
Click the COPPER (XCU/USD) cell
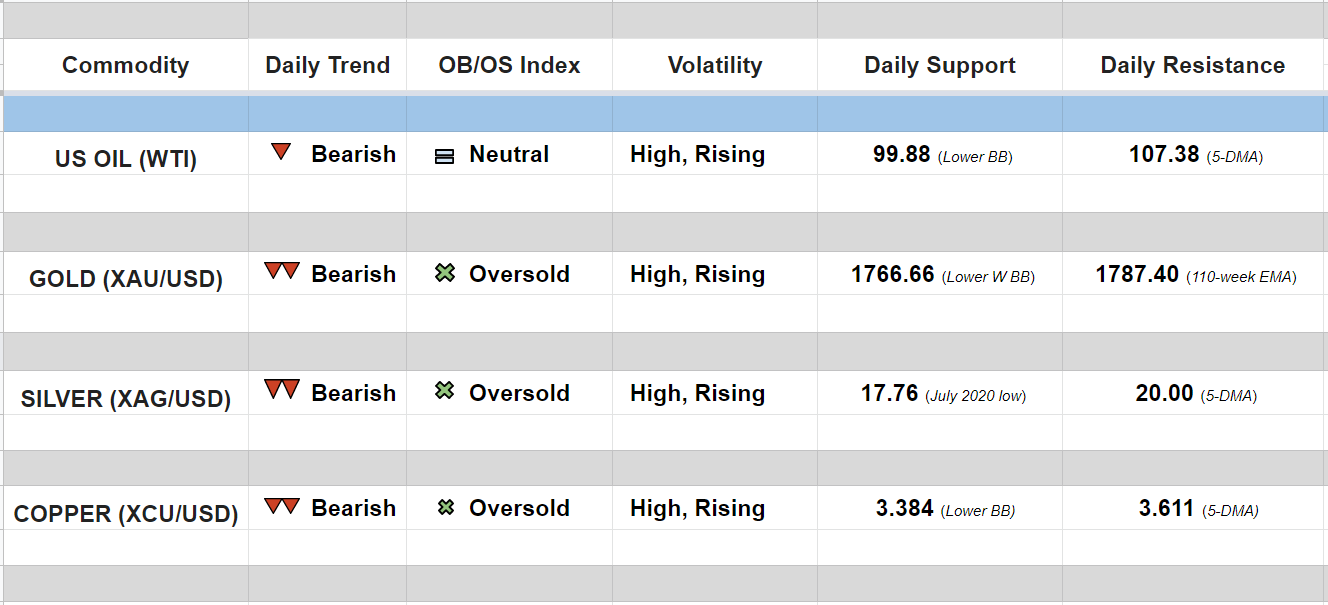click(x=125, y=514)
